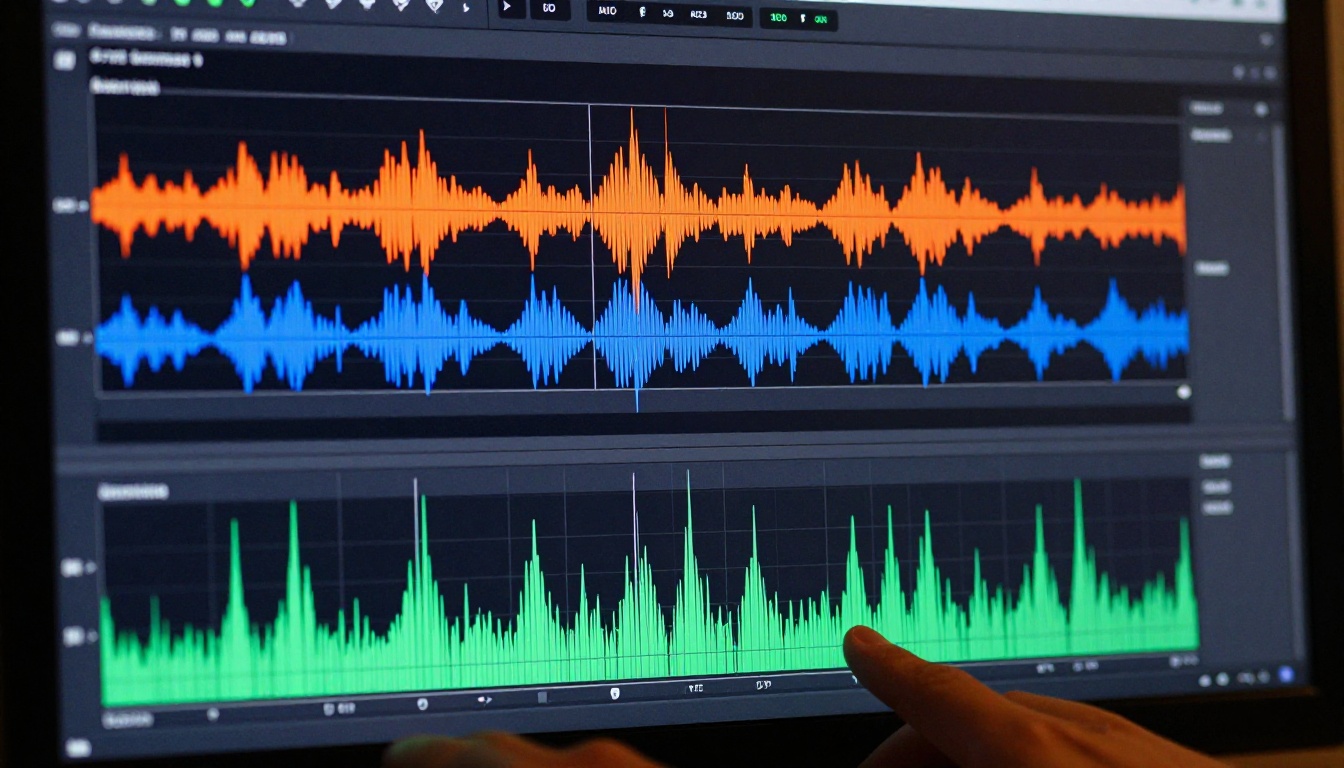Click the small square stop icon in the bottom toolbar
This screenshot has width=1344, height=768.
pos(543,696)
